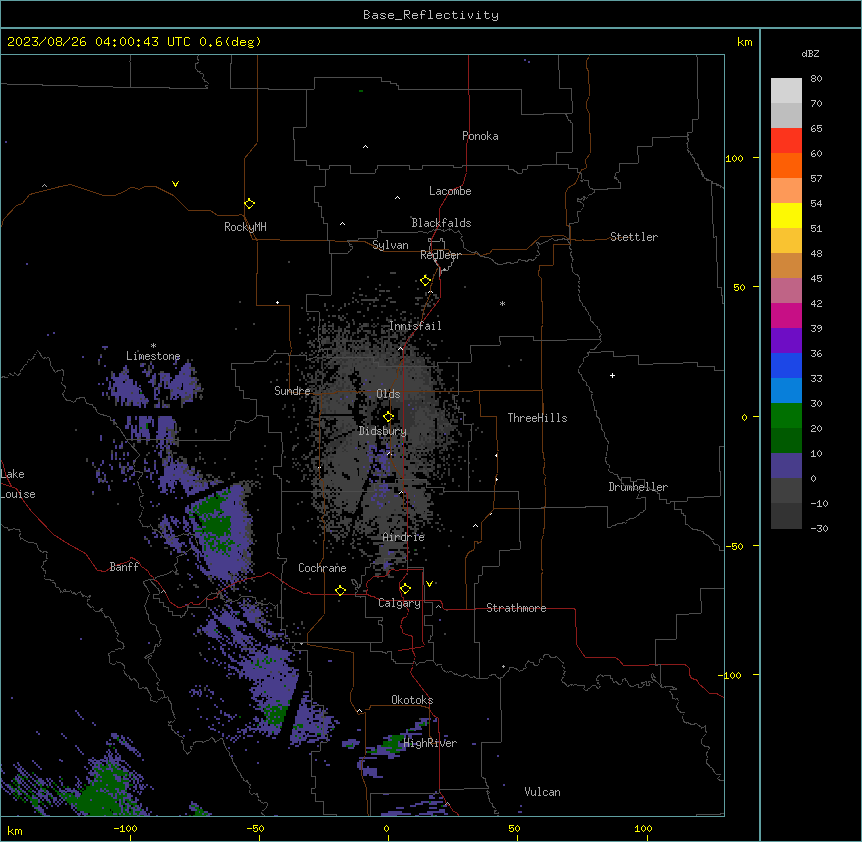This screenshot has width=862, height=842.
Task: Click the yellow V marker northeast of Calgary
Action: point(429,584)
